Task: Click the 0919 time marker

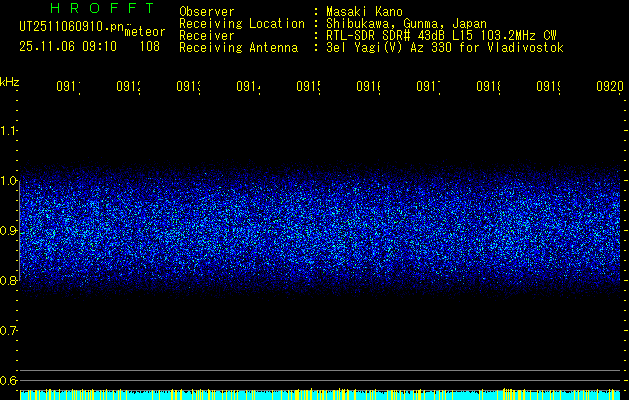Action: pyautogui.click(x=548, y=86)
